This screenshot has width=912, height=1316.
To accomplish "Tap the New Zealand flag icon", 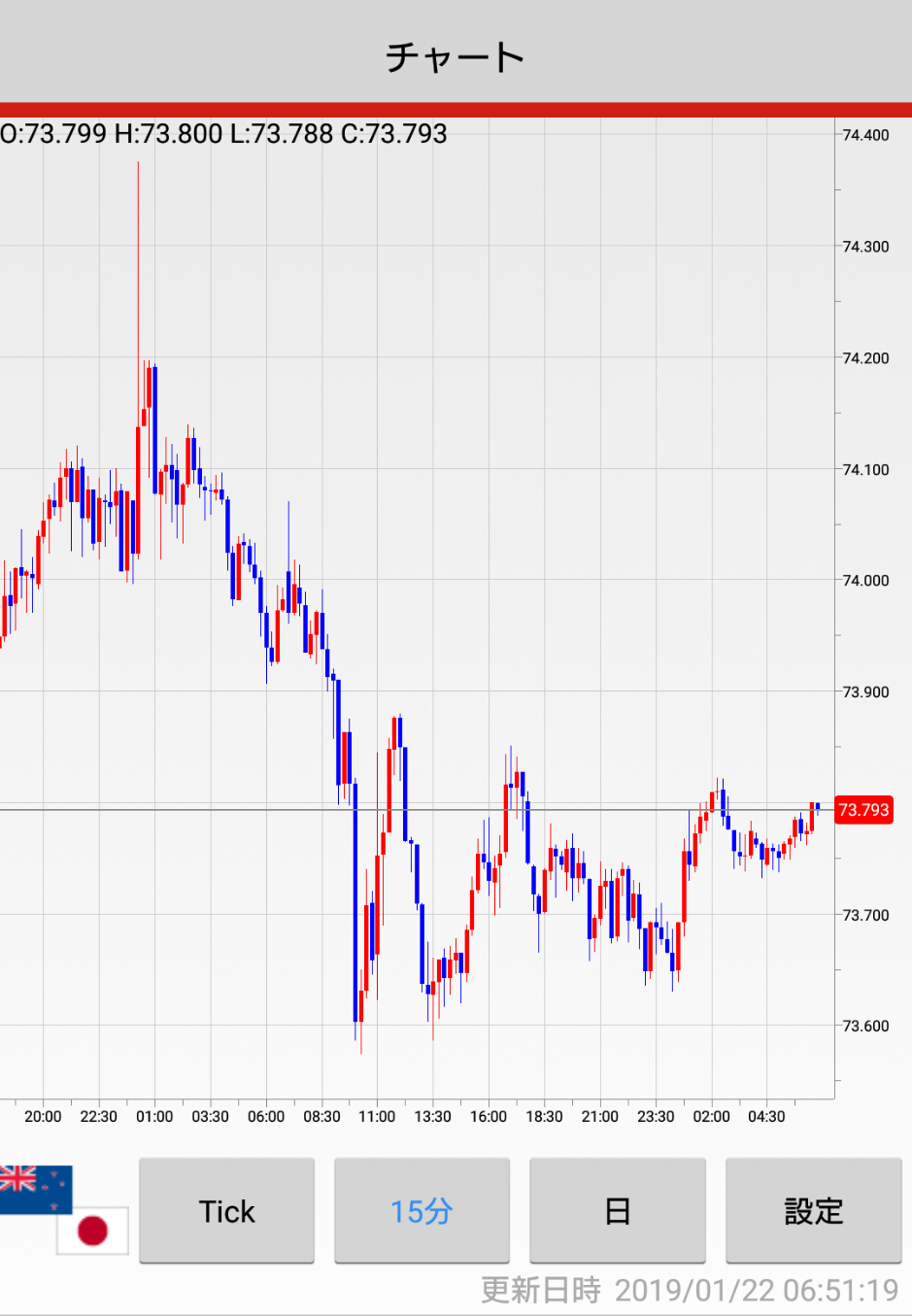I will point(34,1187).
